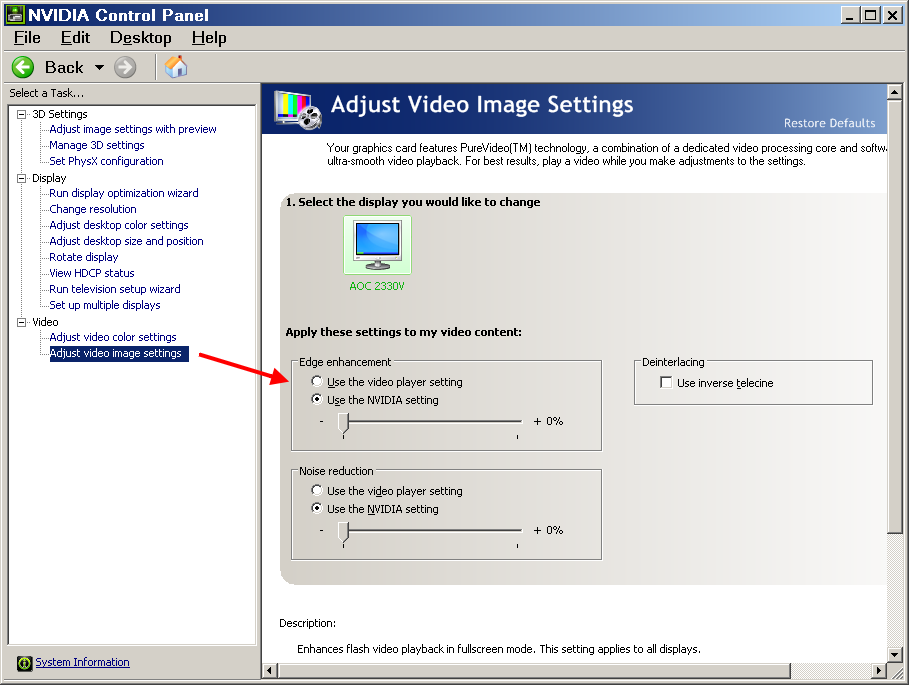The image size is (909, 685).
Task: Select Noise reduction 'Use the video player setting'
Action: tap(317, 490)
